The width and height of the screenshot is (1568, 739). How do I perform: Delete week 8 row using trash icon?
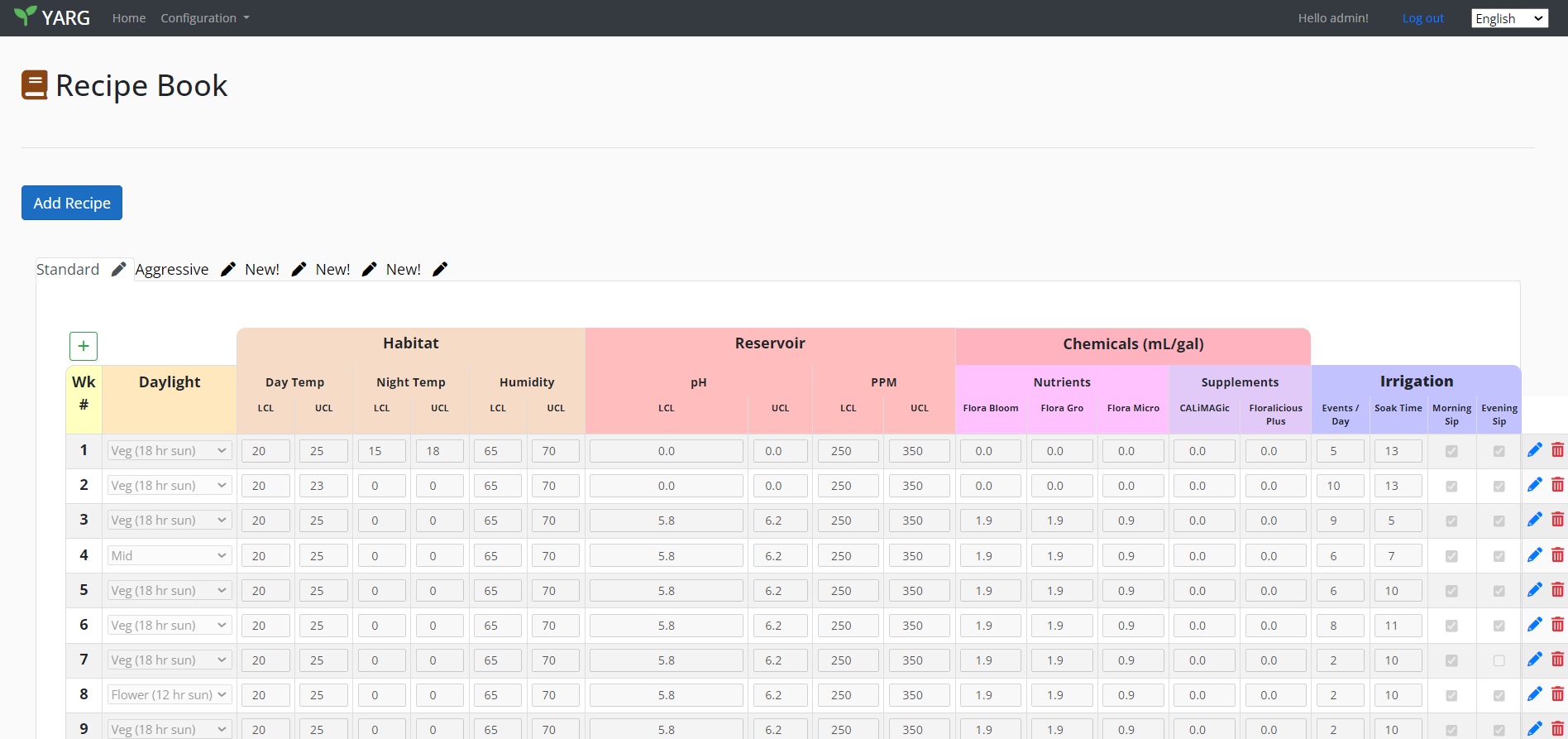point(1557,694)
